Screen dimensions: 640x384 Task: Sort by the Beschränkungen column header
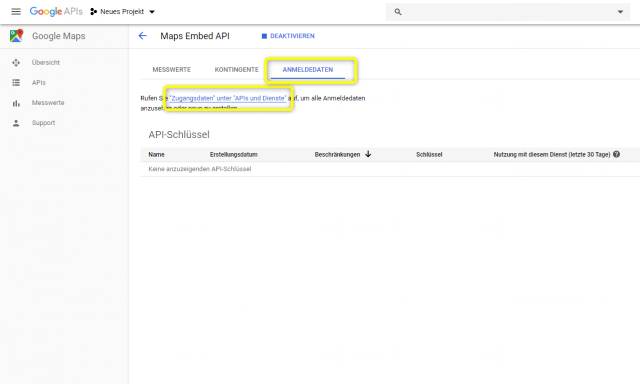(x=337, y=155)
